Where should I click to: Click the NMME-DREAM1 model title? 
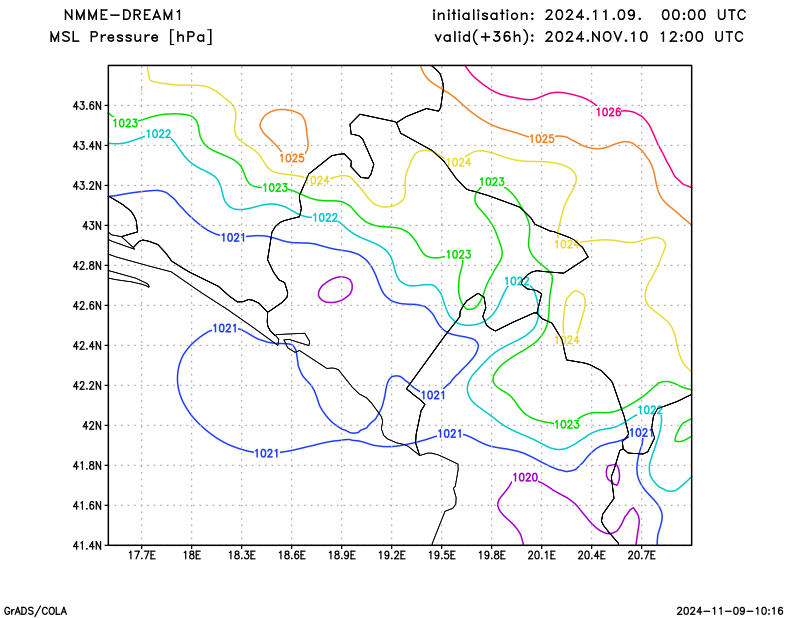pyautogui.click(x=123, y=15)
